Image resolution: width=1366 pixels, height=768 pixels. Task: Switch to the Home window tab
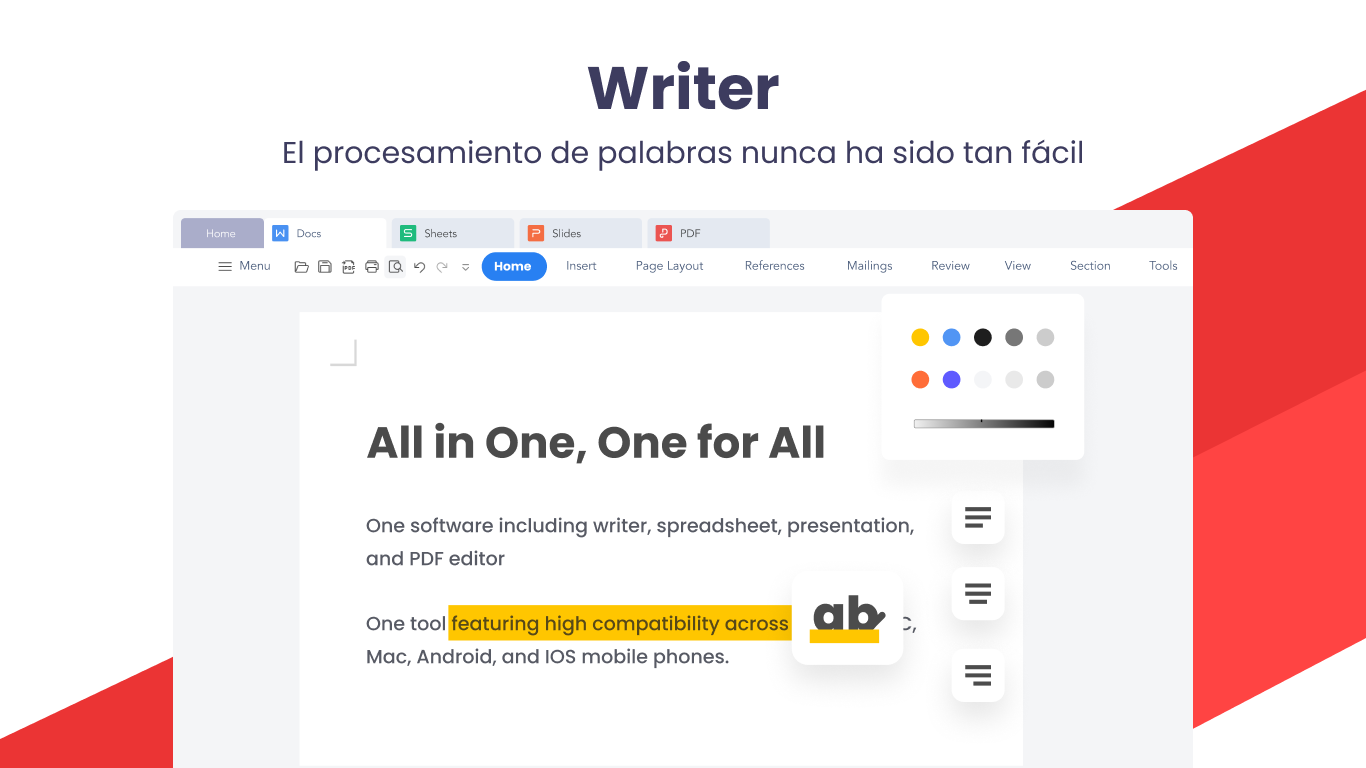point(222,233)
